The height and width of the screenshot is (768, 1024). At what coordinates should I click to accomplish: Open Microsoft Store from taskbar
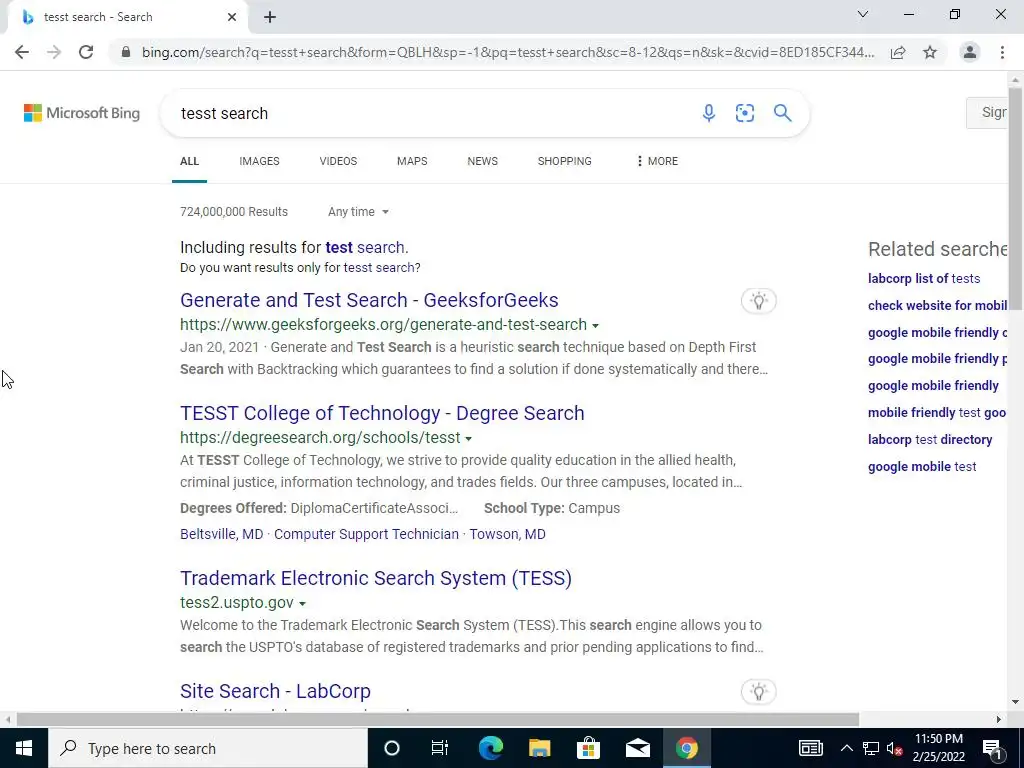(x=588, y=748)
